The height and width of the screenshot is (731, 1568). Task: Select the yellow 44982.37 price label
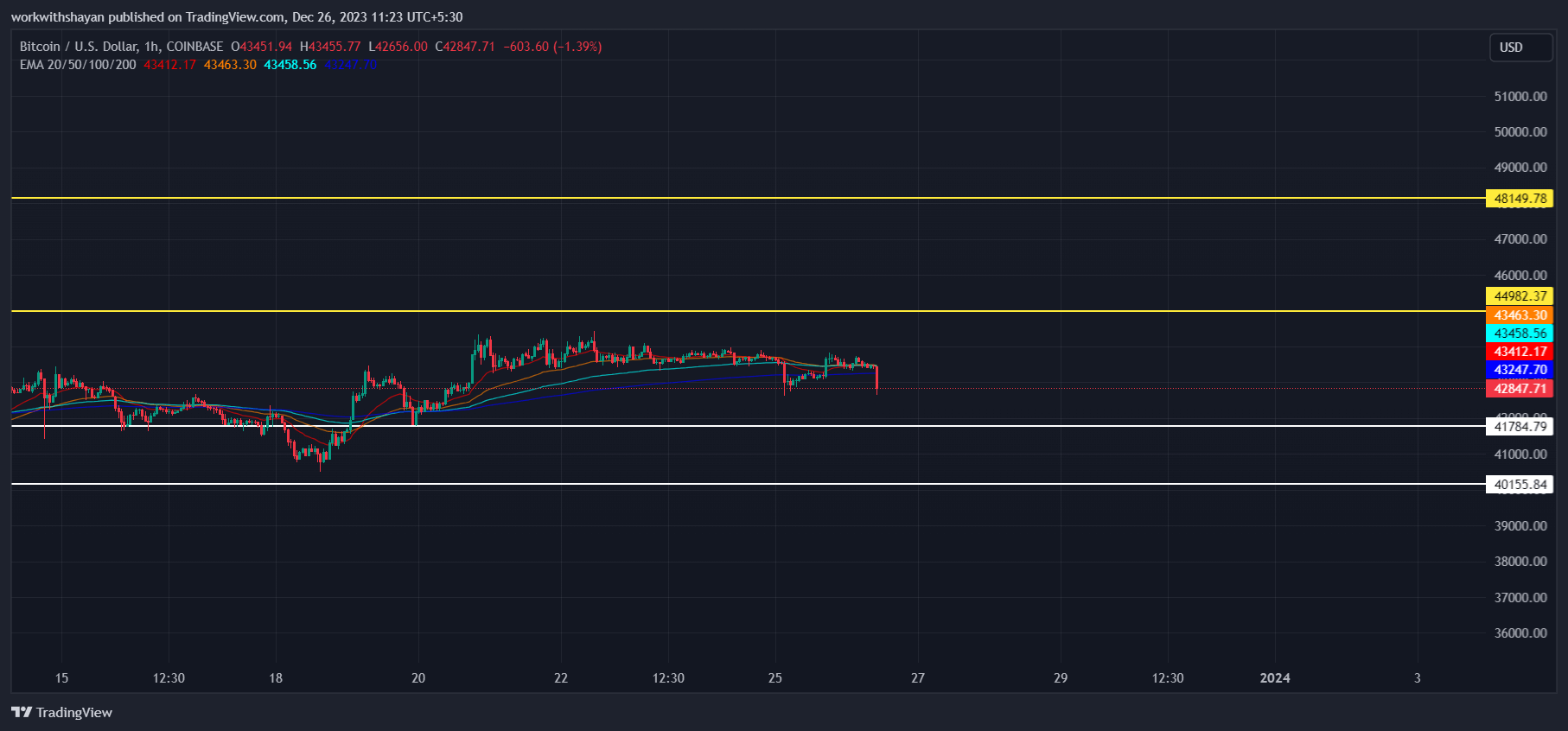1520,296
